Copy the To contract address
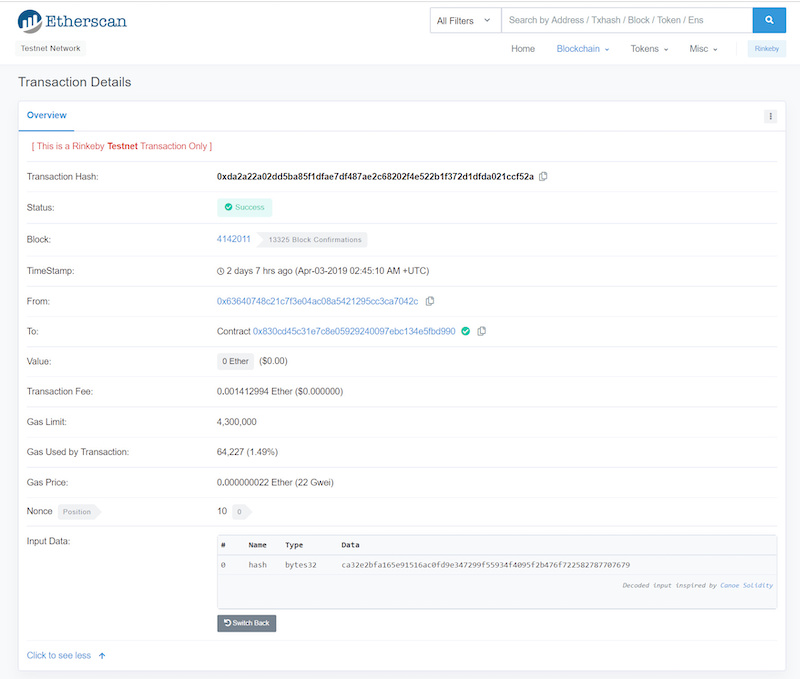The image size is (800, 679). pos(482,331)
